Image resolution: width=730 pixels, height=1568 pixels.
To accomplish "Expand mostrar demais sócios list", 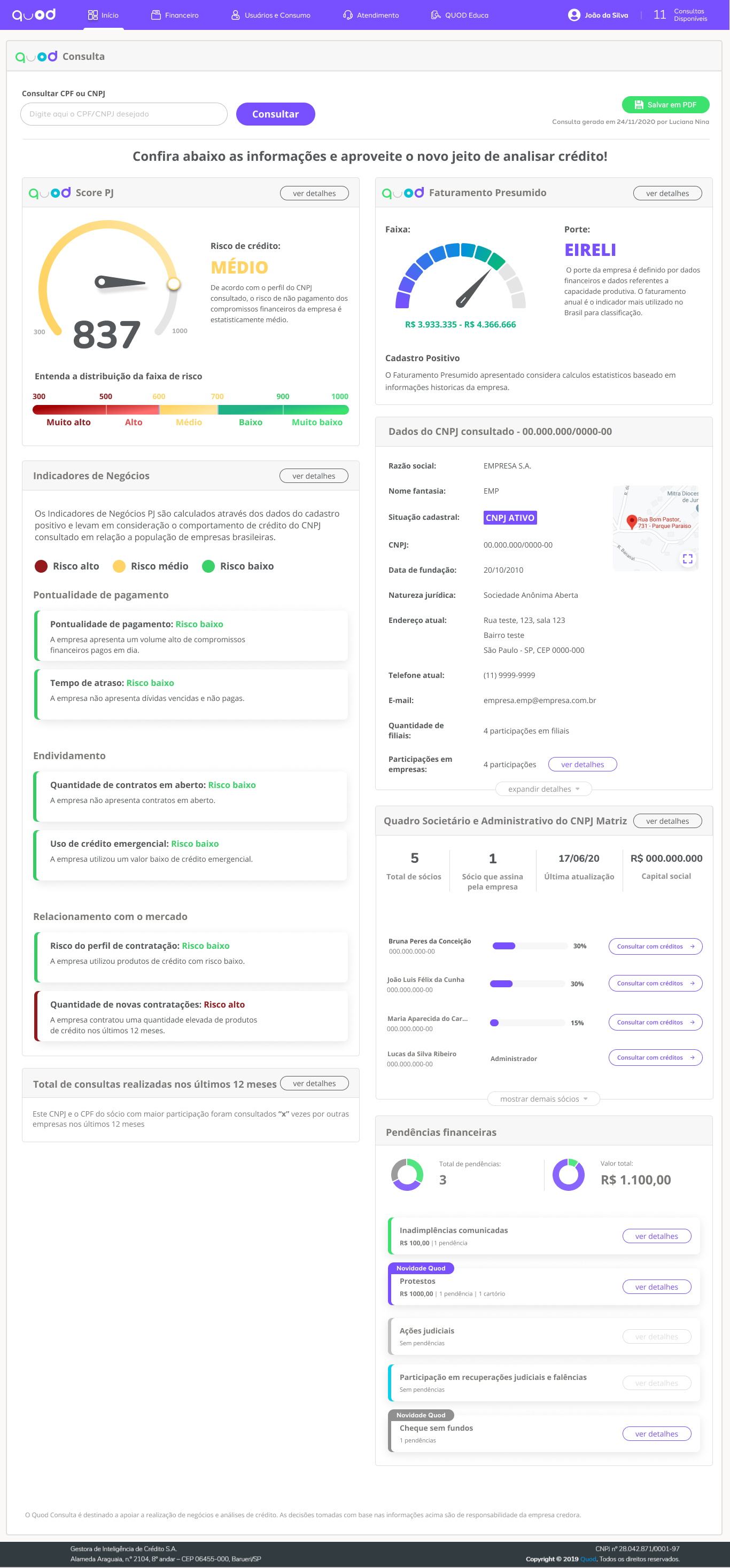I will point(543,1099).
